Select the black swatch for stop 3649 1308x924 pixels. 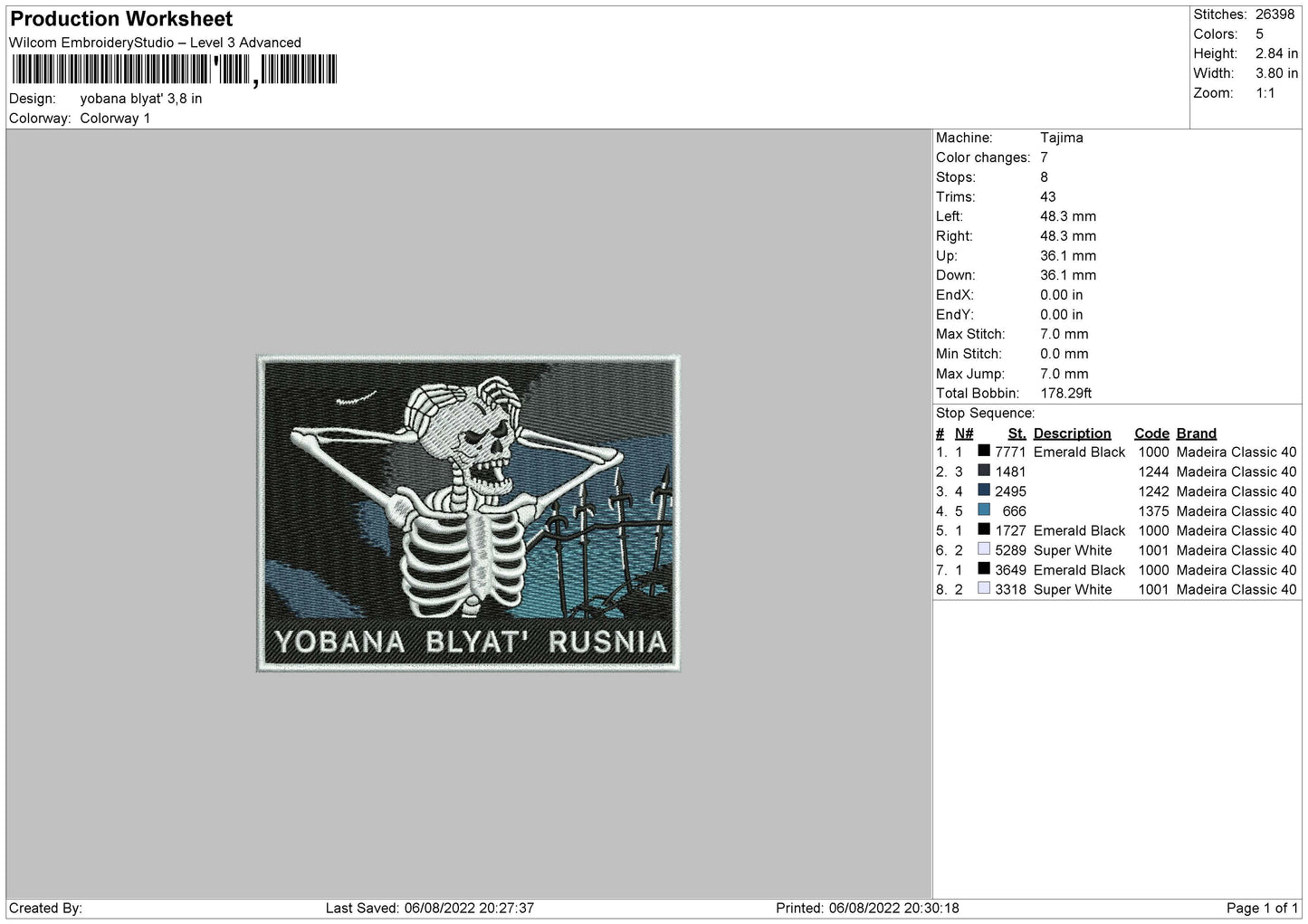[984, 569]
